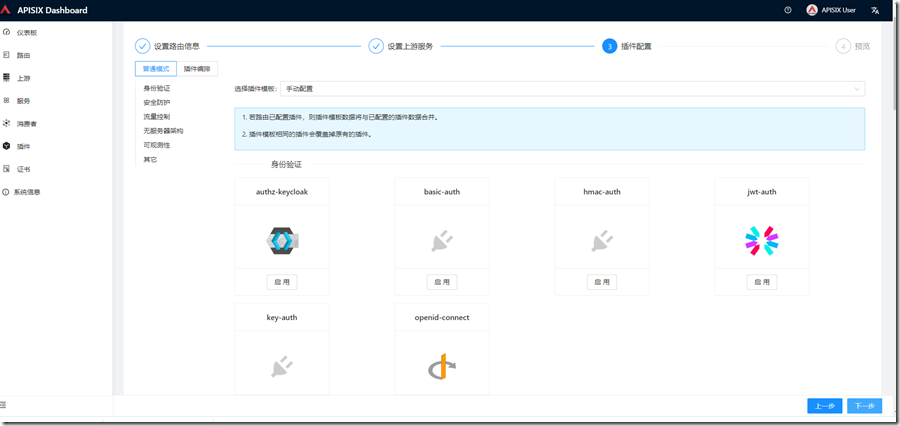This screenshot has width=900, height=426.
Task: Click the step 3 插件配置 circle
Action: [610, 46]
